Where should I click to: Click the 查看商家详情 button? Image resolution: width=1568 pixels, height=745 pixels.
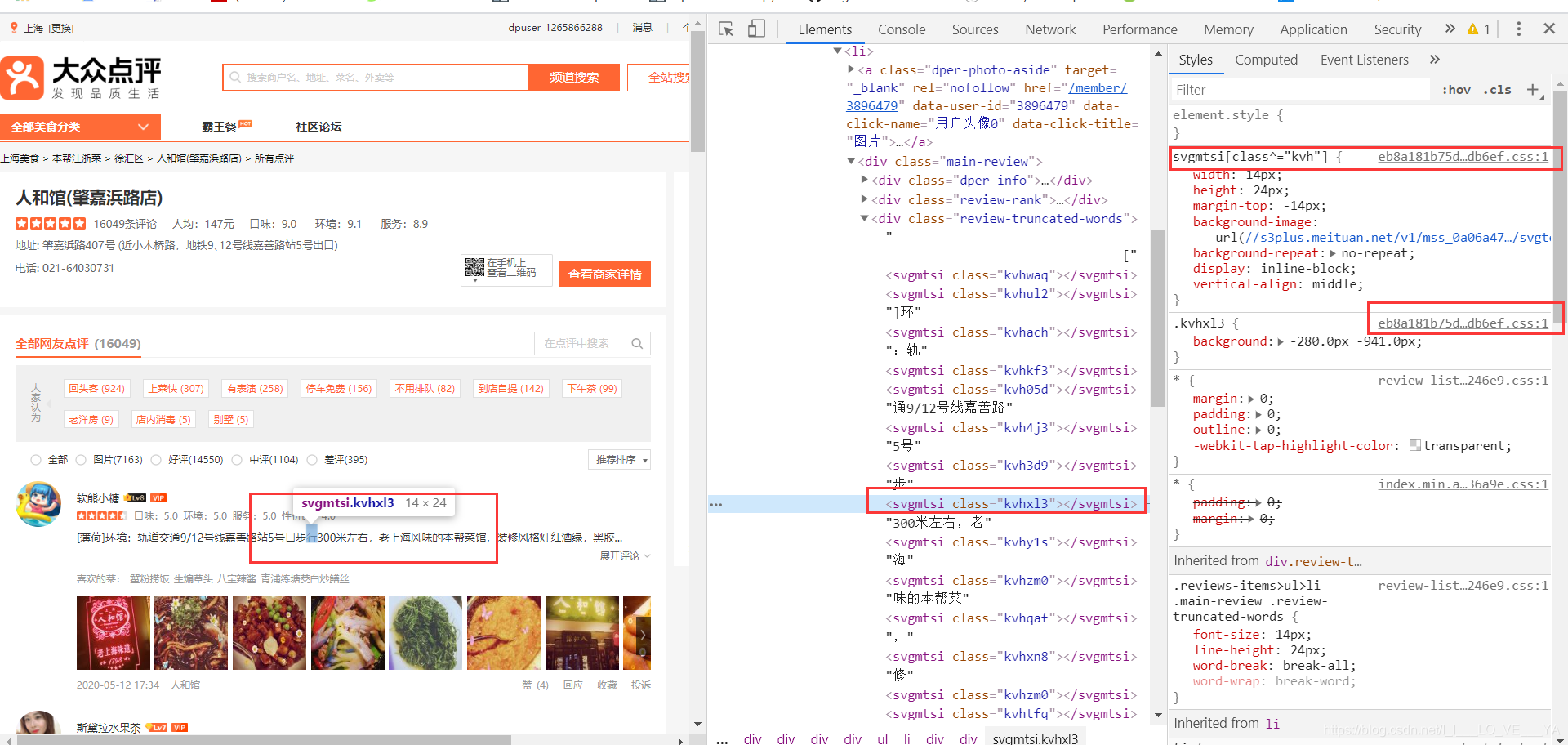[604, 274]
